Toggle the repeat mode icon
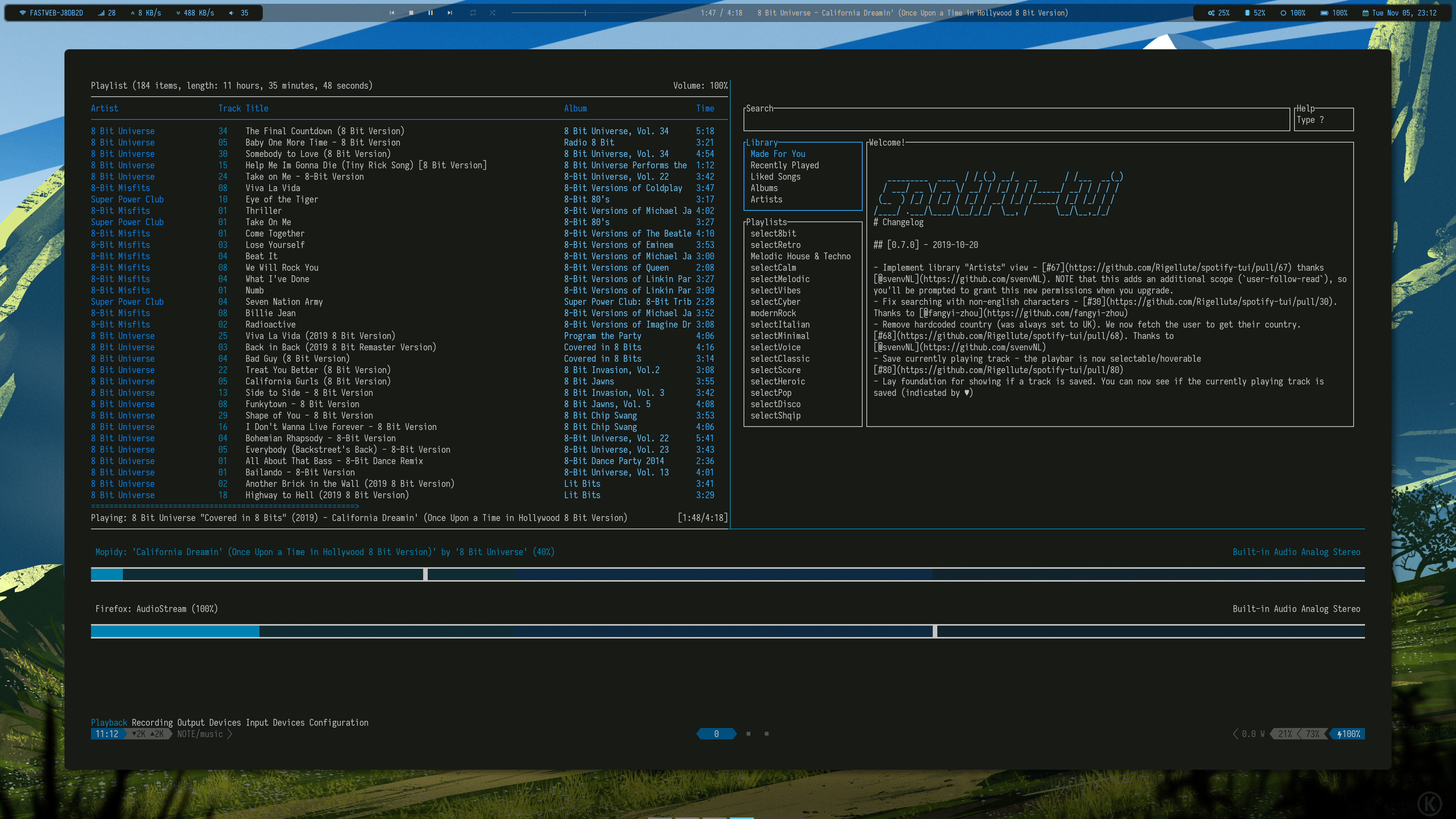 (x=473, y=13)
